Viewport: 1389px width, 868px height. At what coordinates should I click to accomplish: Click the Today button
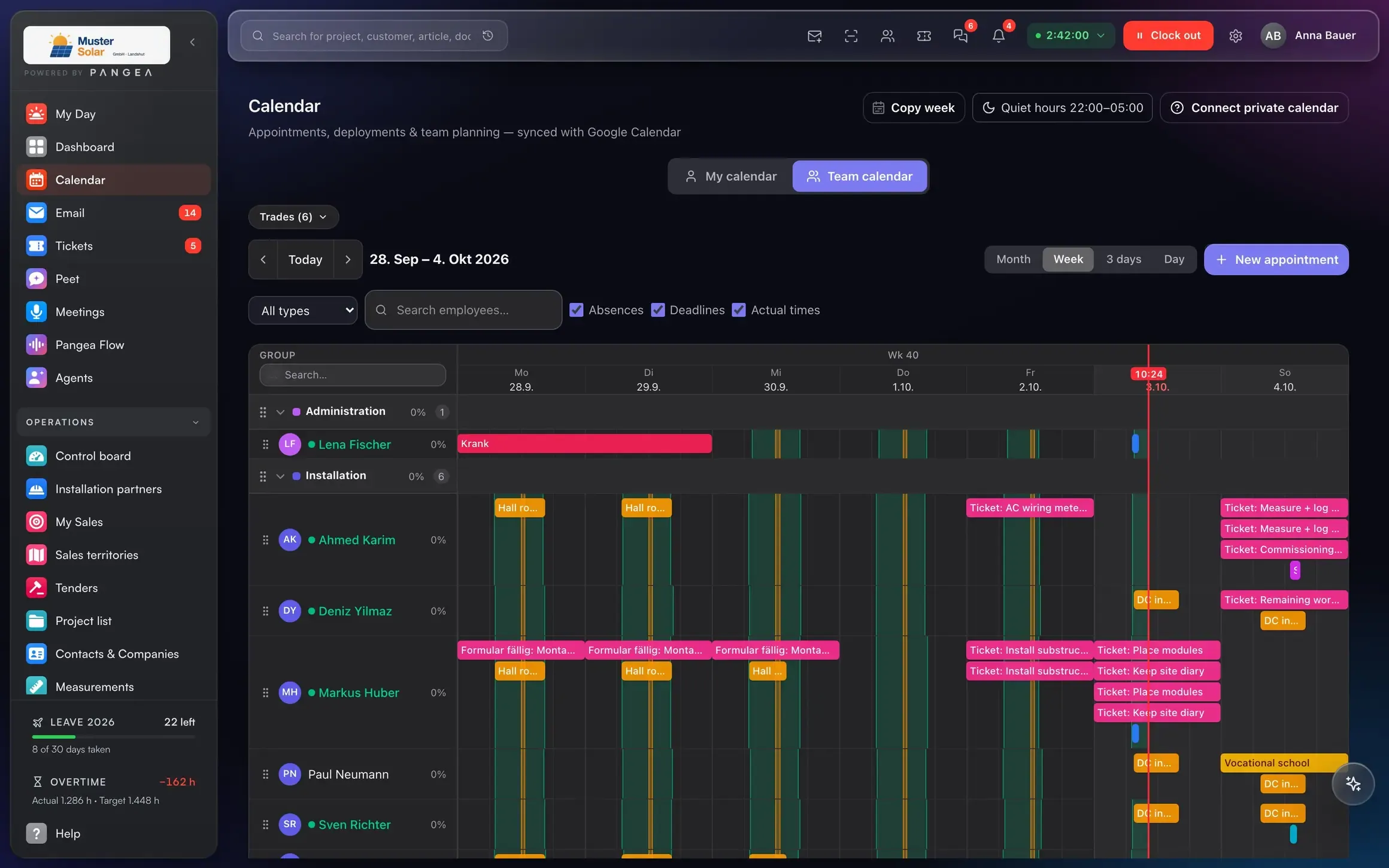pyautogui.click(x=305, y=259)
